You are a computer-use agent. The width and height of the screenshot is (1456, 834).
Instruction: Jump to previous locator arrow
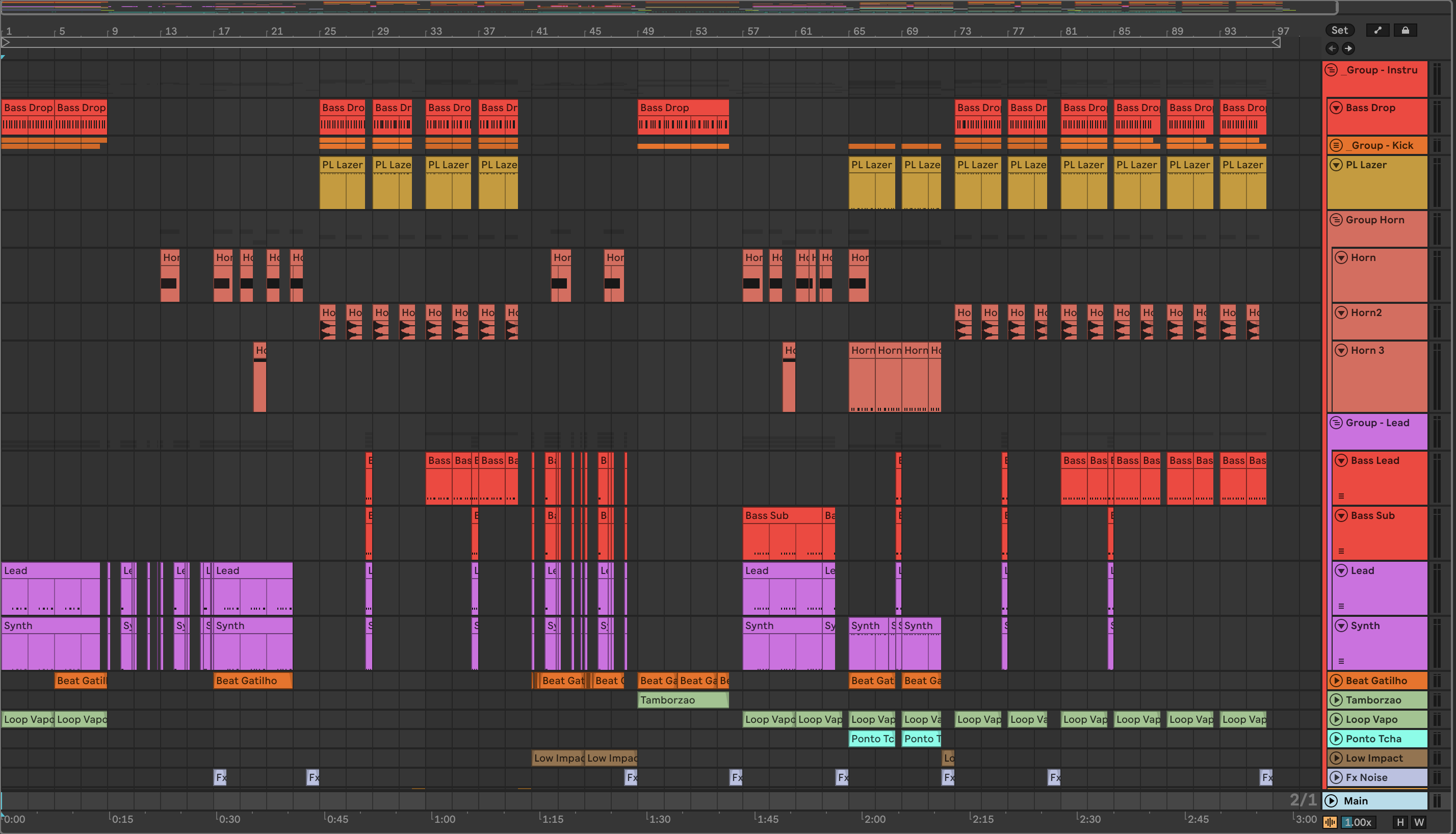1332,49
